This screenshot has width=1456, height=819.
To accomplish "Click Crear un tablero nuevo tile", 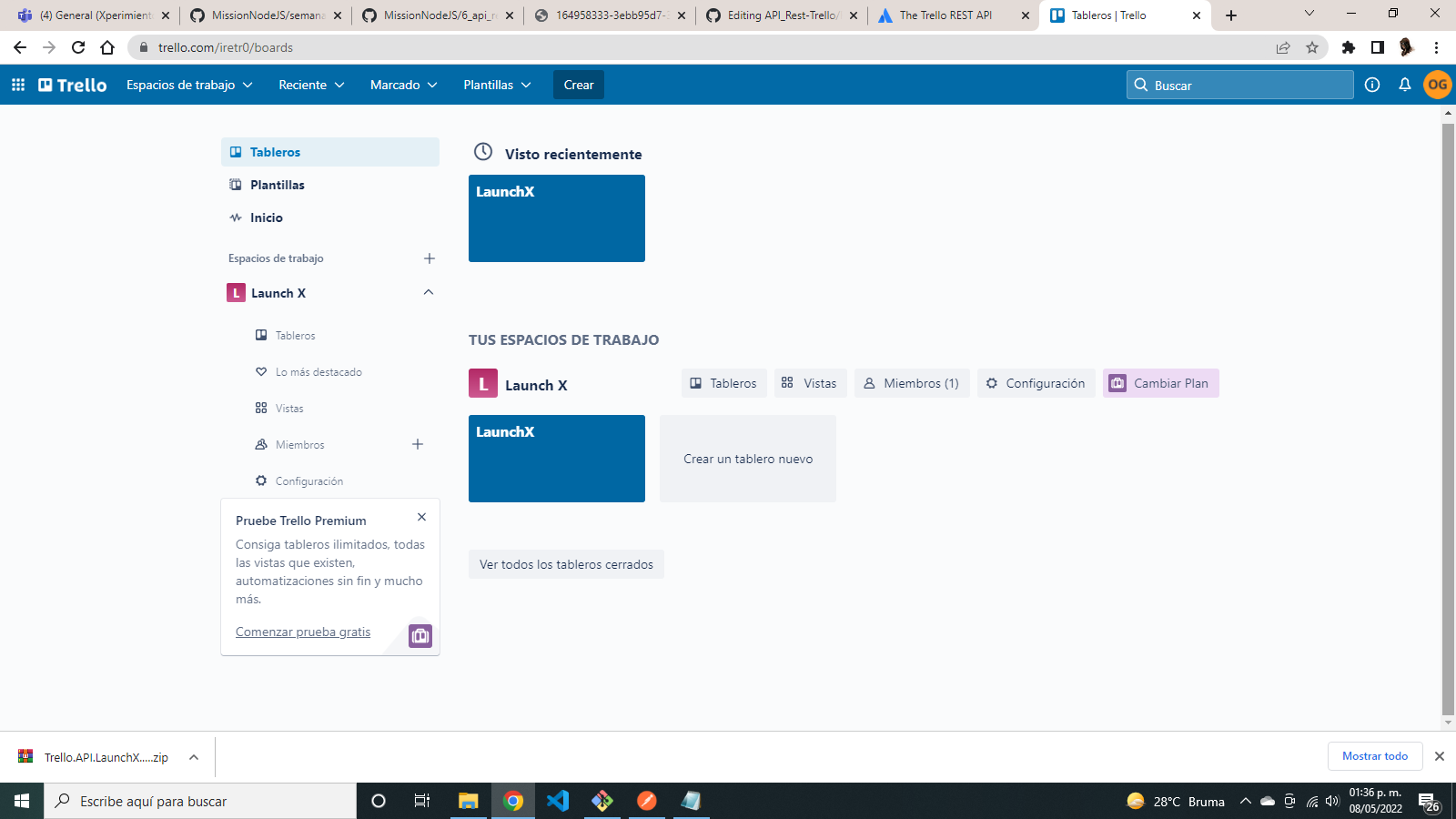I will click(748, 459).
